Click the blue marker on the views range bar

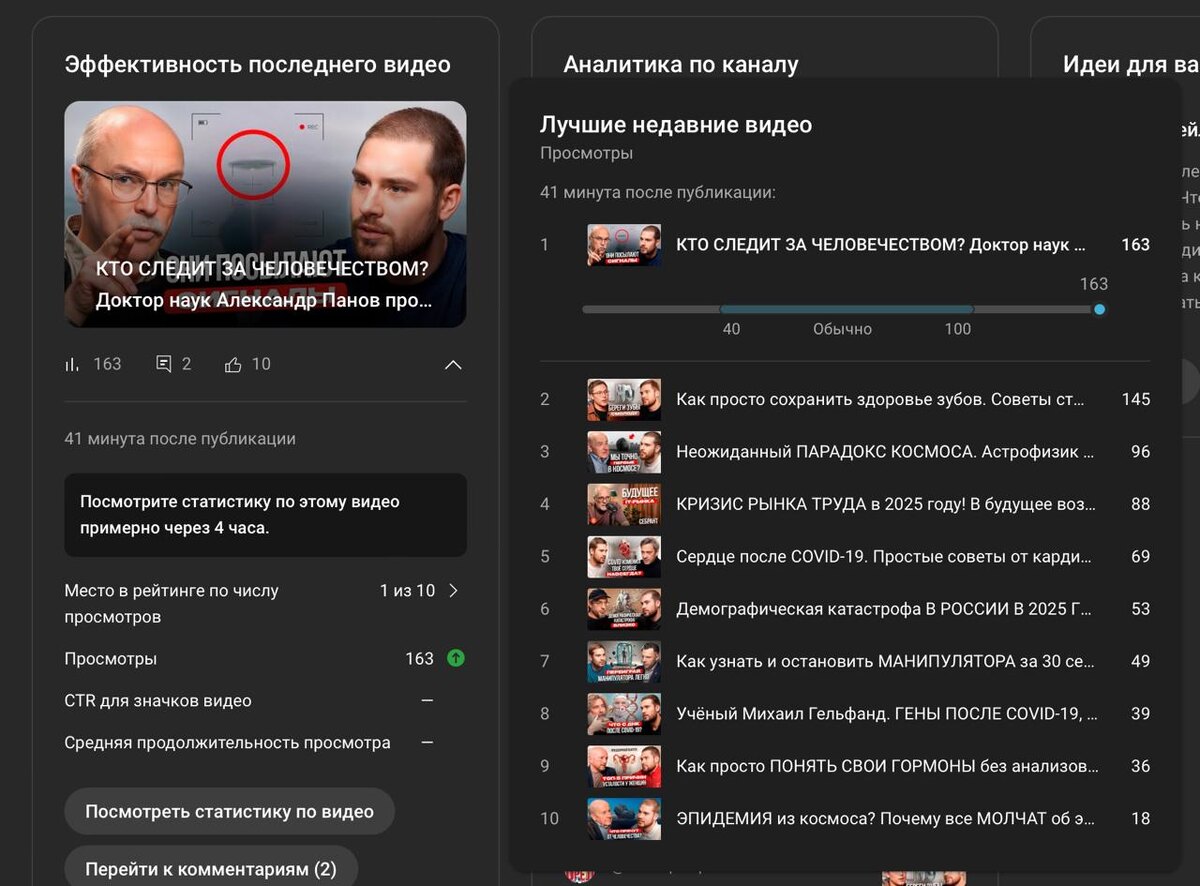1100,310
